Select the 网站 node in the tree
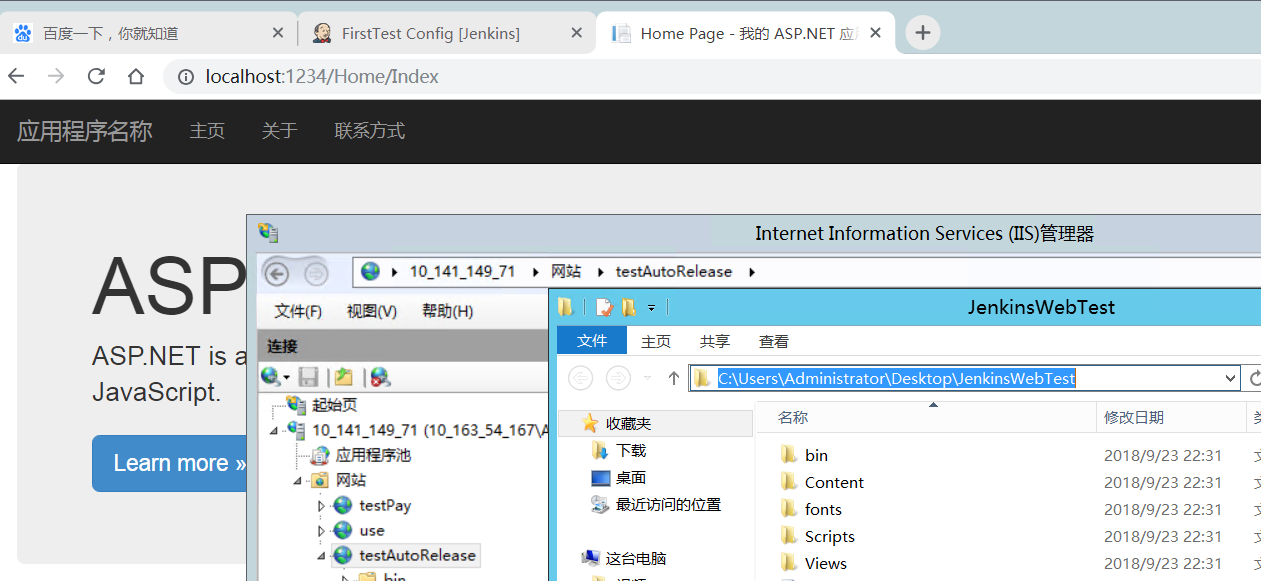Screen dimensions: 1261x581 click(x=352, y=480)
